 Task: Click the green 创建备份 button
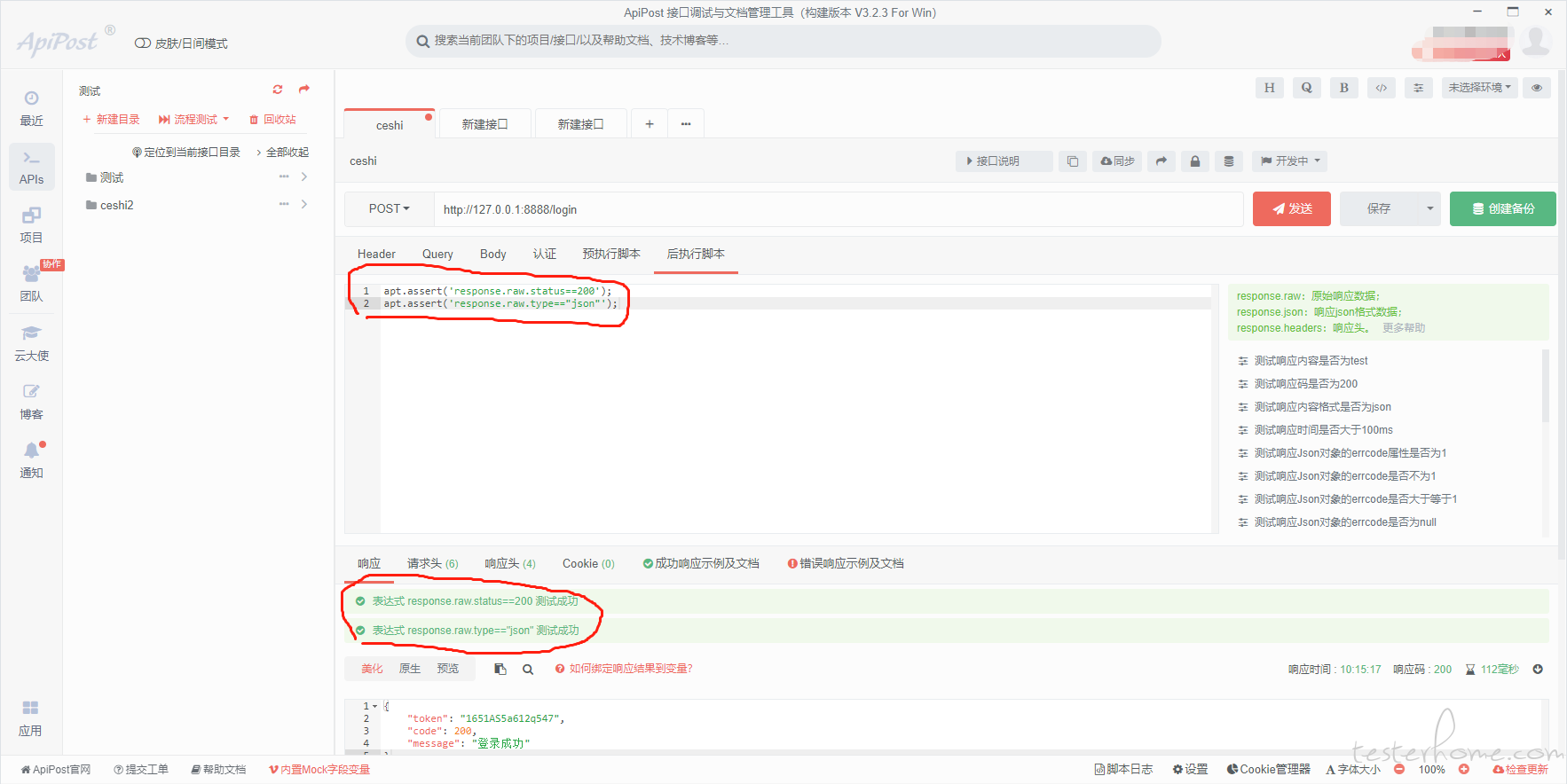point(1502,209)
